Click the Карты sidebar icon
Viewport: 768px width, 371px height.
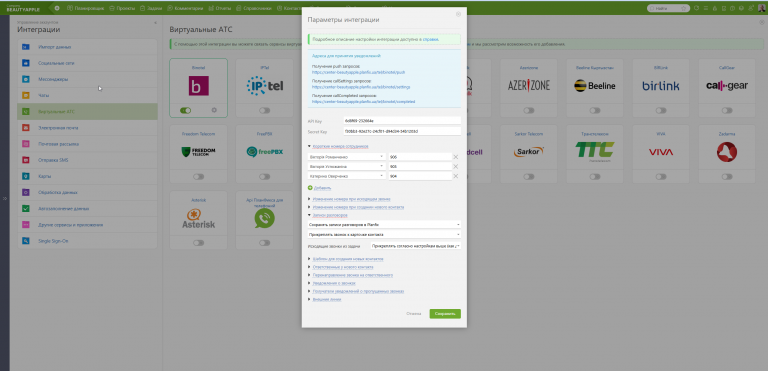click(x=25, y=176)
